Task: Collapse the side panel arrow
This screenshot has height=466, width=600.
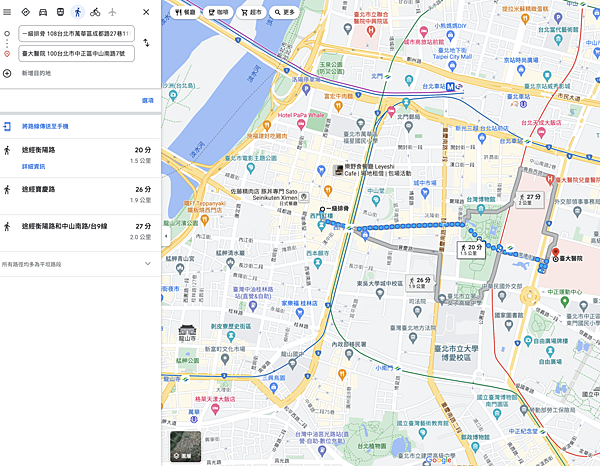Action: coord(166,236)
